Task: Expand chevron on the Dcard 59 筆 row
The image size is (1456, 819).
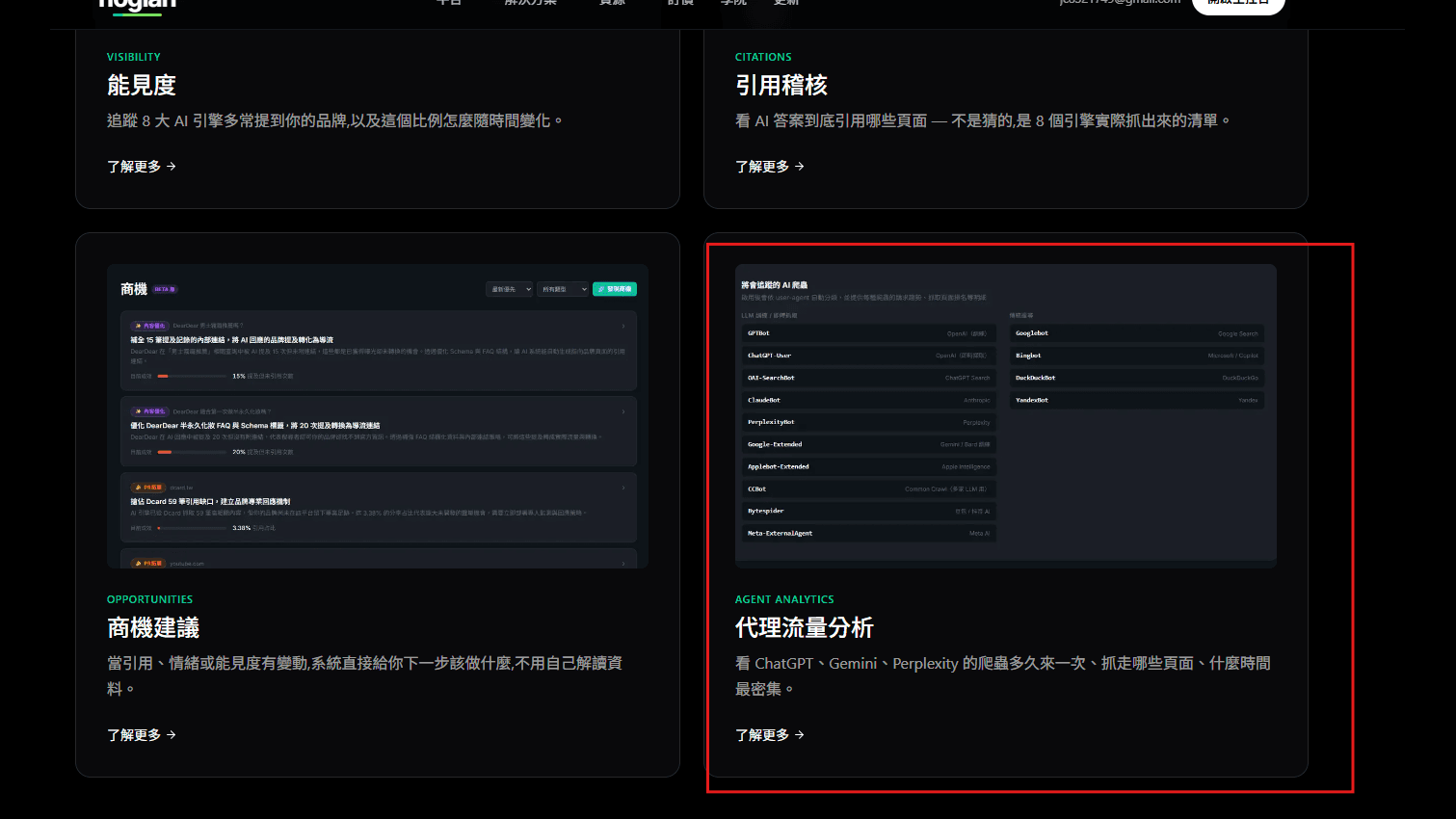Action: tap(623, 488)
